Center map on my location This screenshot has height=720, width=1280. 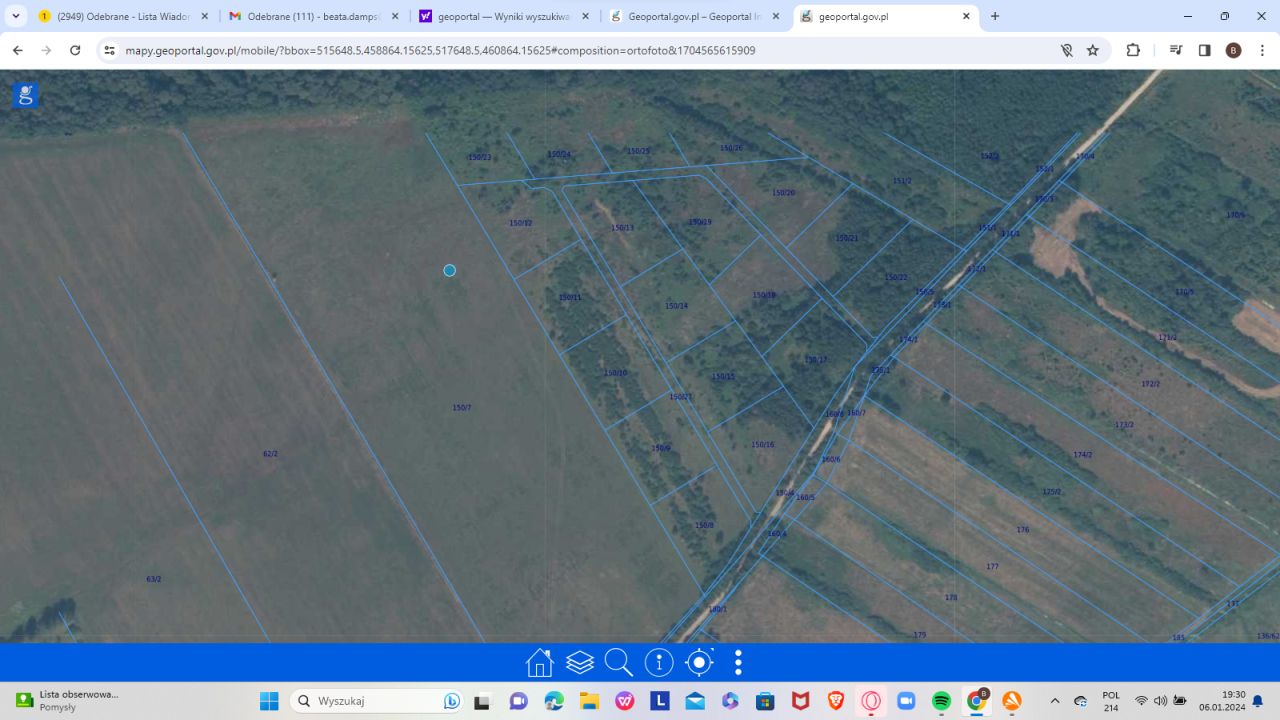(x=699, y=662)
